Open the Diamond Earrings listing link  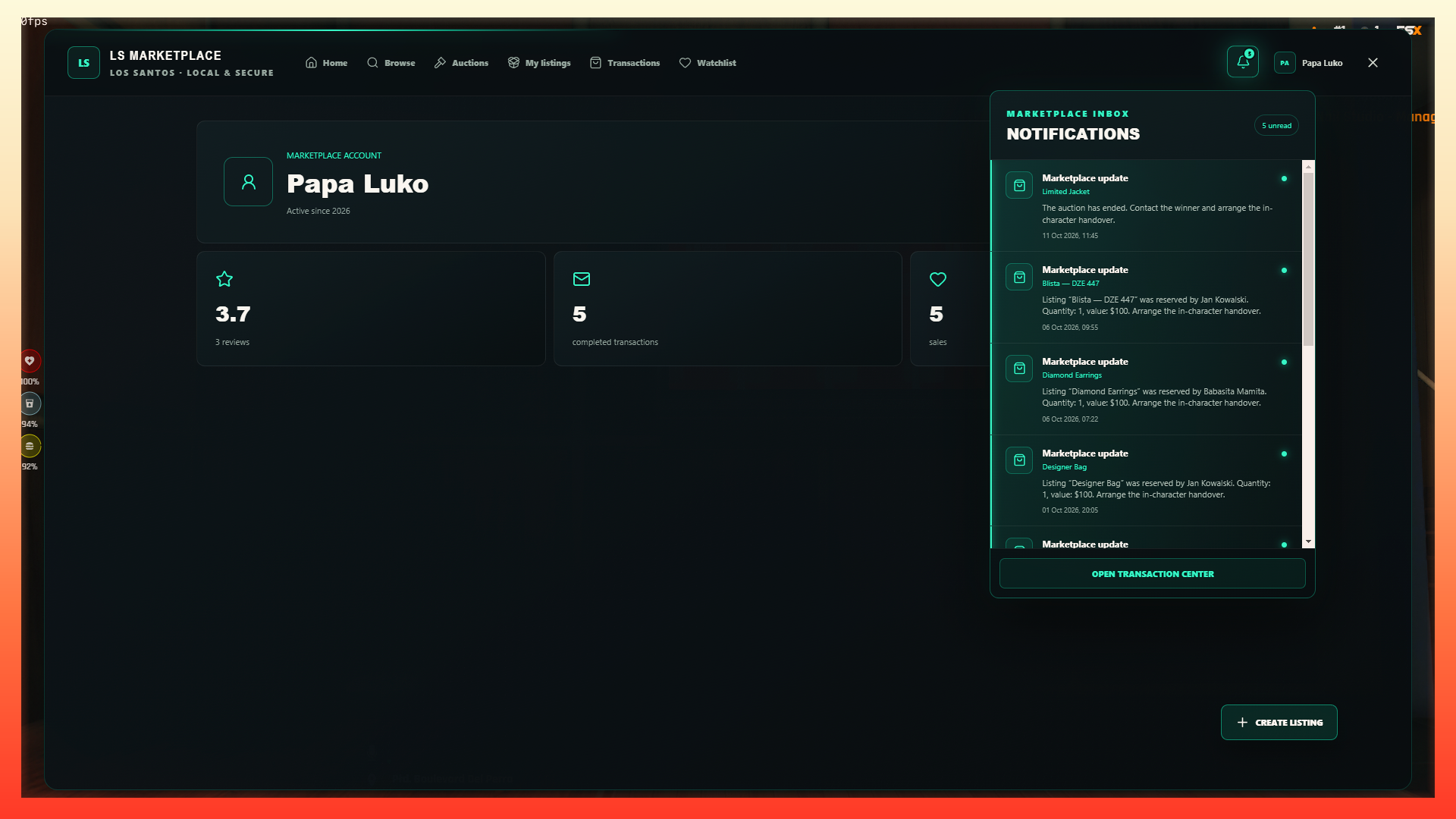(x=1072, y=375)
